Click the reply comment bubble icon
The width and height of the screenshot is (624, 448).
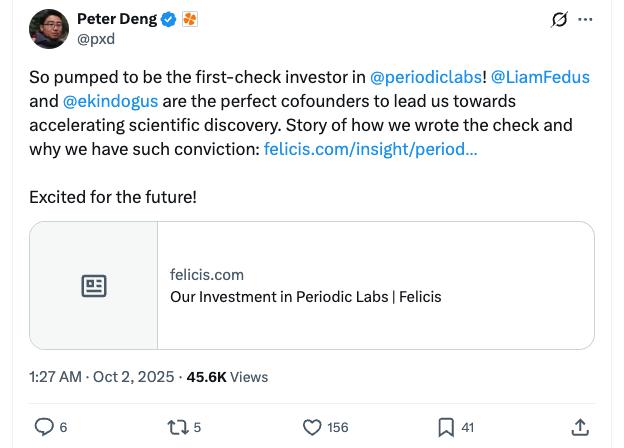(x=44, y=427)
